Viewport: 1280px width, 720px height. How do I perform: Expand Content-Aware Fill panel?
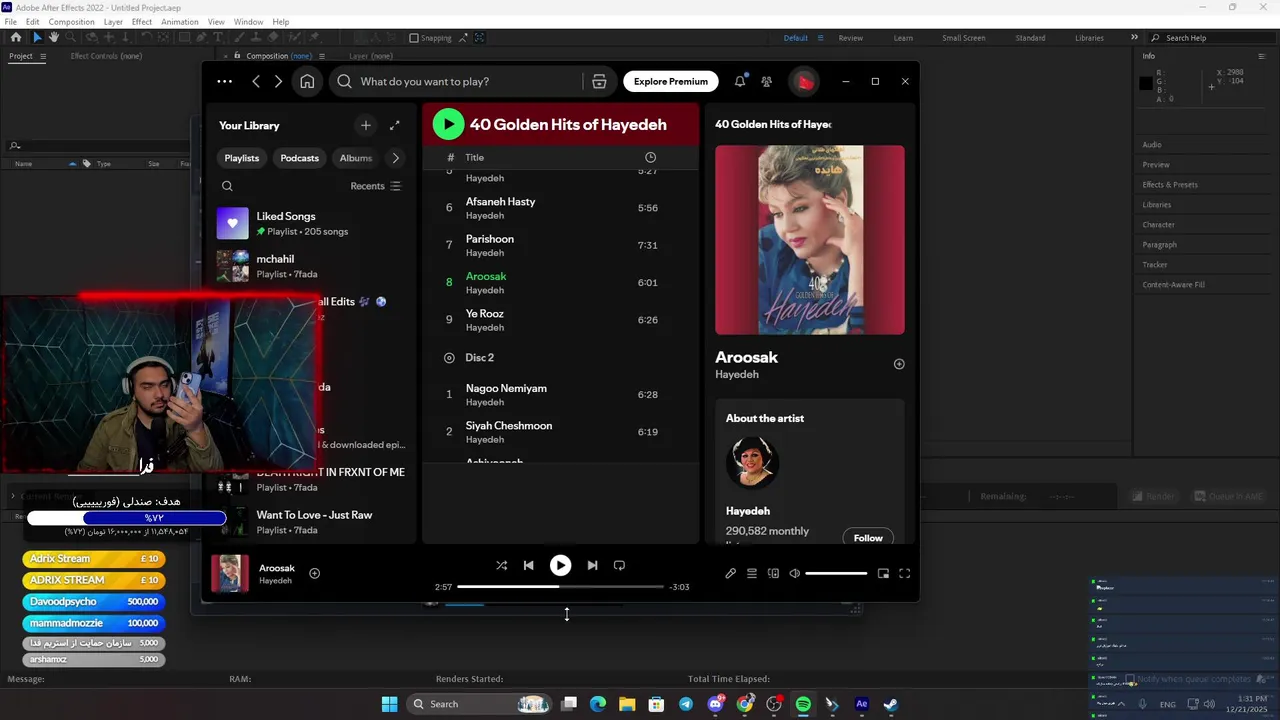coord(1173,285)
